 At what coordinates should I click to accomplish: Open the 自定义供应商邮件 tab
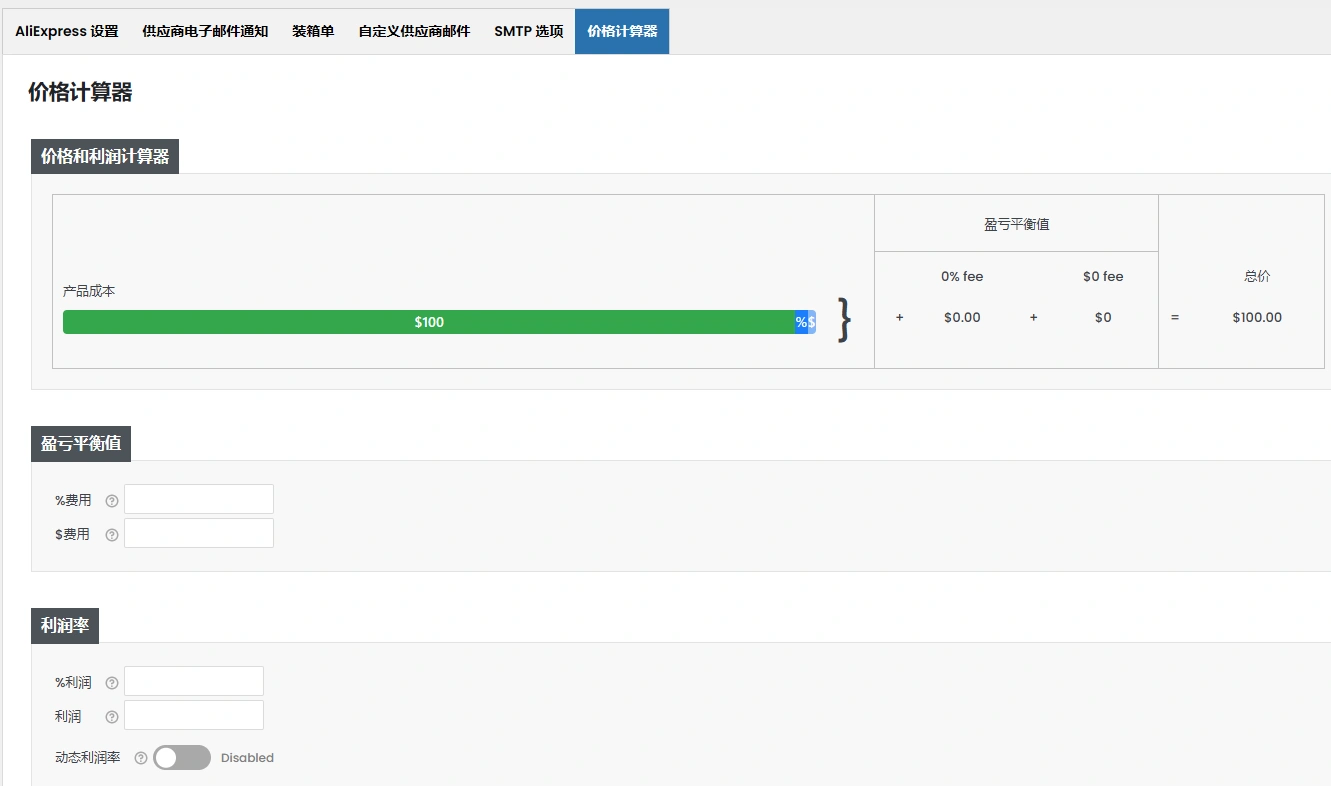pyautogui.click(x=414, y=31)
